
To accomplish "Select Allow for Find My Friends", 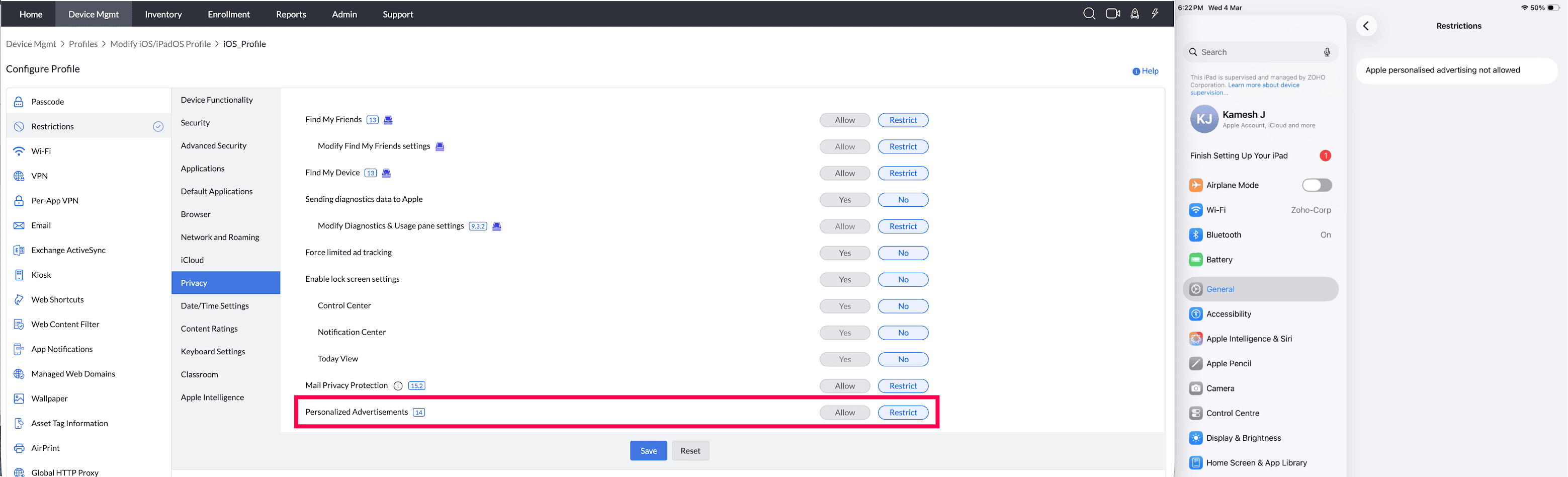I will pos(844,120).
